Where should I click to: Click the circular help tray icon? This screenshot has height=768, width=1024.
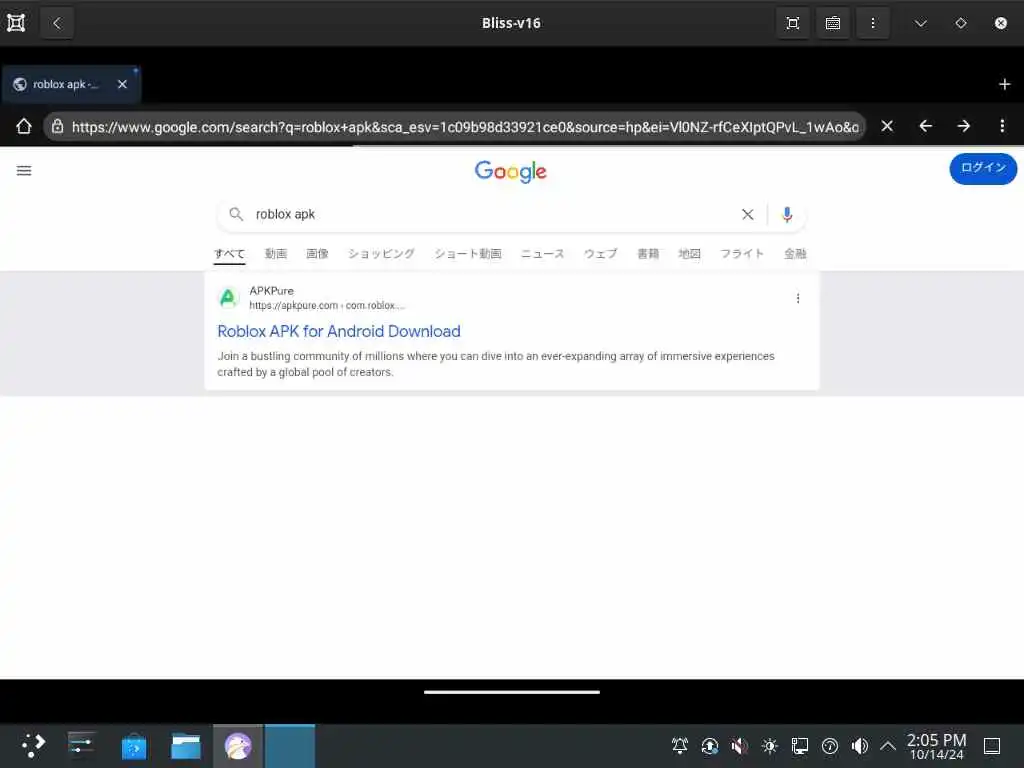point(829,746)
